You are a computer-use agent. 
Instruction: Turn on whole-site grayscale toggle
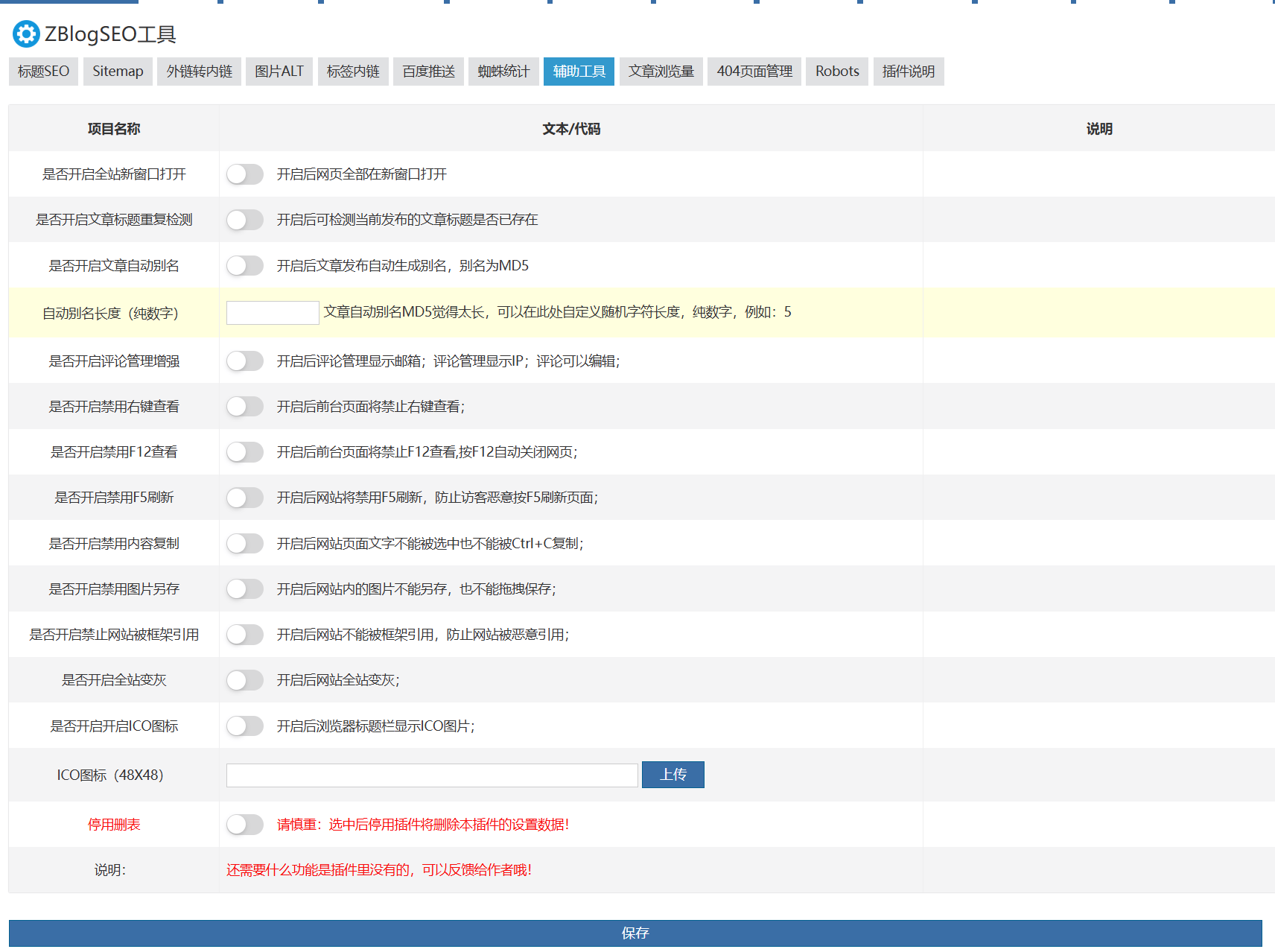[244, 680]
